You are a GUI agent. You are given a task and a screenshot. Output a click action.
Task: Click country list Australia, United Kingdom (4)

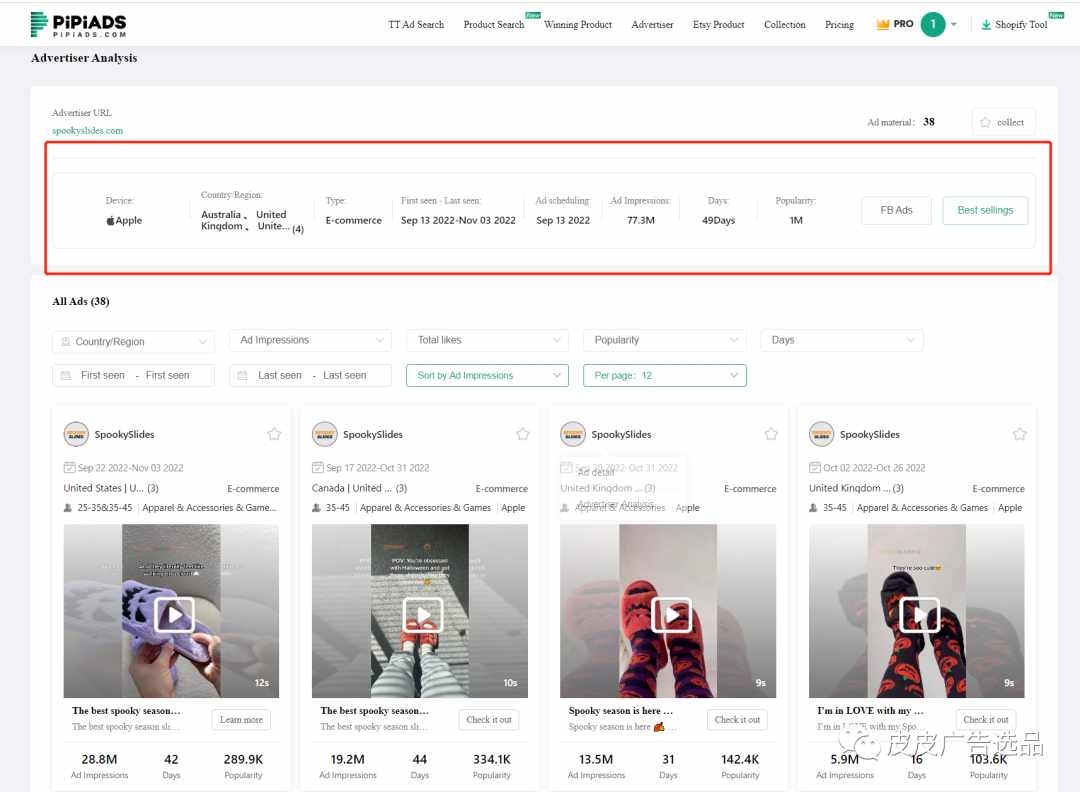click(252, 221)
